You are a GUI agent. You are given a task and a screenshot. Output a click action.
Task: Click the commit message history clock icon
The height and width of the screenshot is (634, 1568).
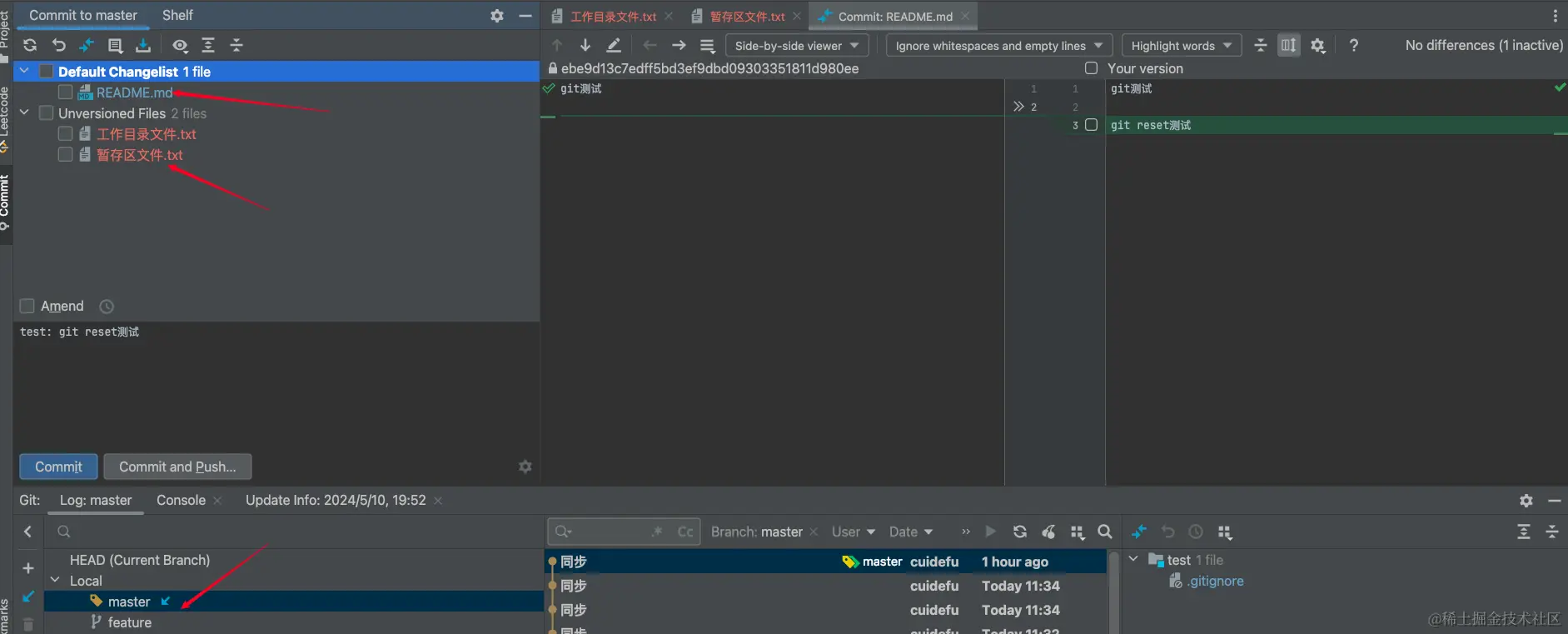[107, 307]
